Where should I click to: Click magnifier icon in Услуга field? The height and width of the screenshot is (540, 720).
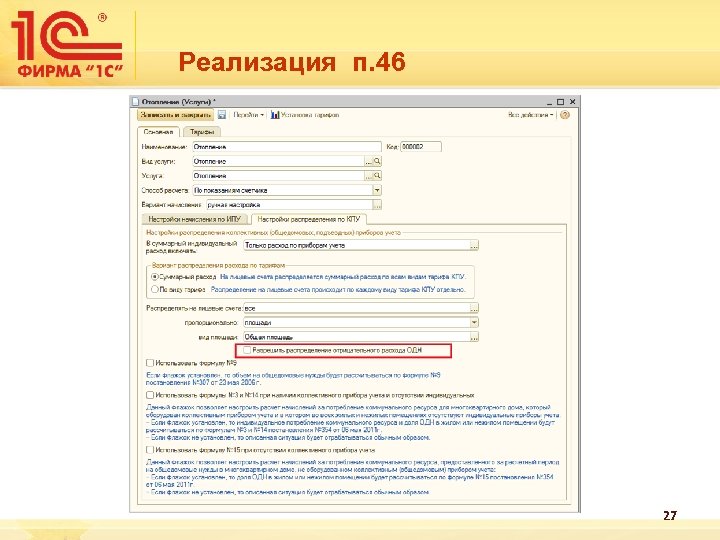click(x=377, y=176)
